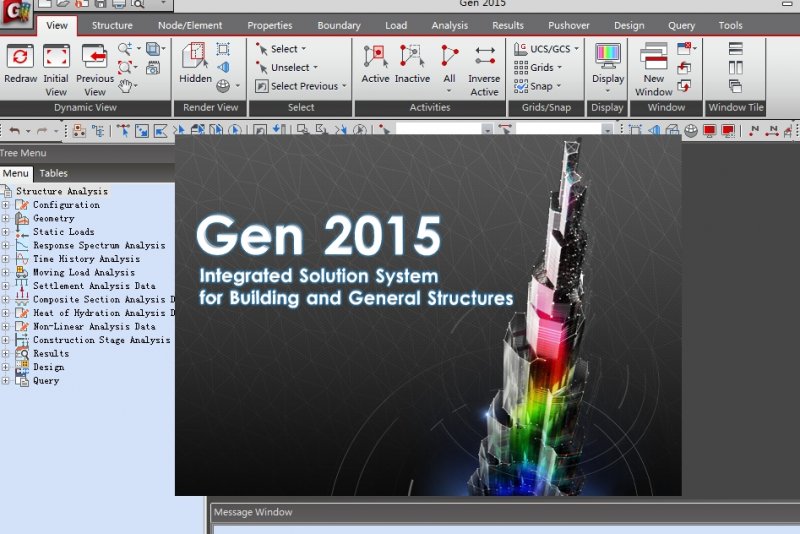Open the Node/Element ribbon tab

coord(190,26)
